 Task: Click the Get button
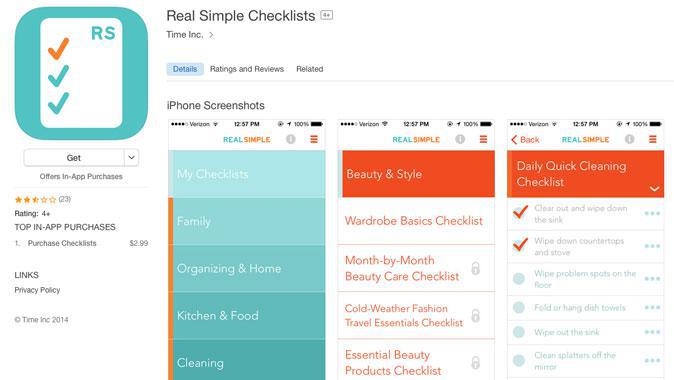[x=74, y=158]
